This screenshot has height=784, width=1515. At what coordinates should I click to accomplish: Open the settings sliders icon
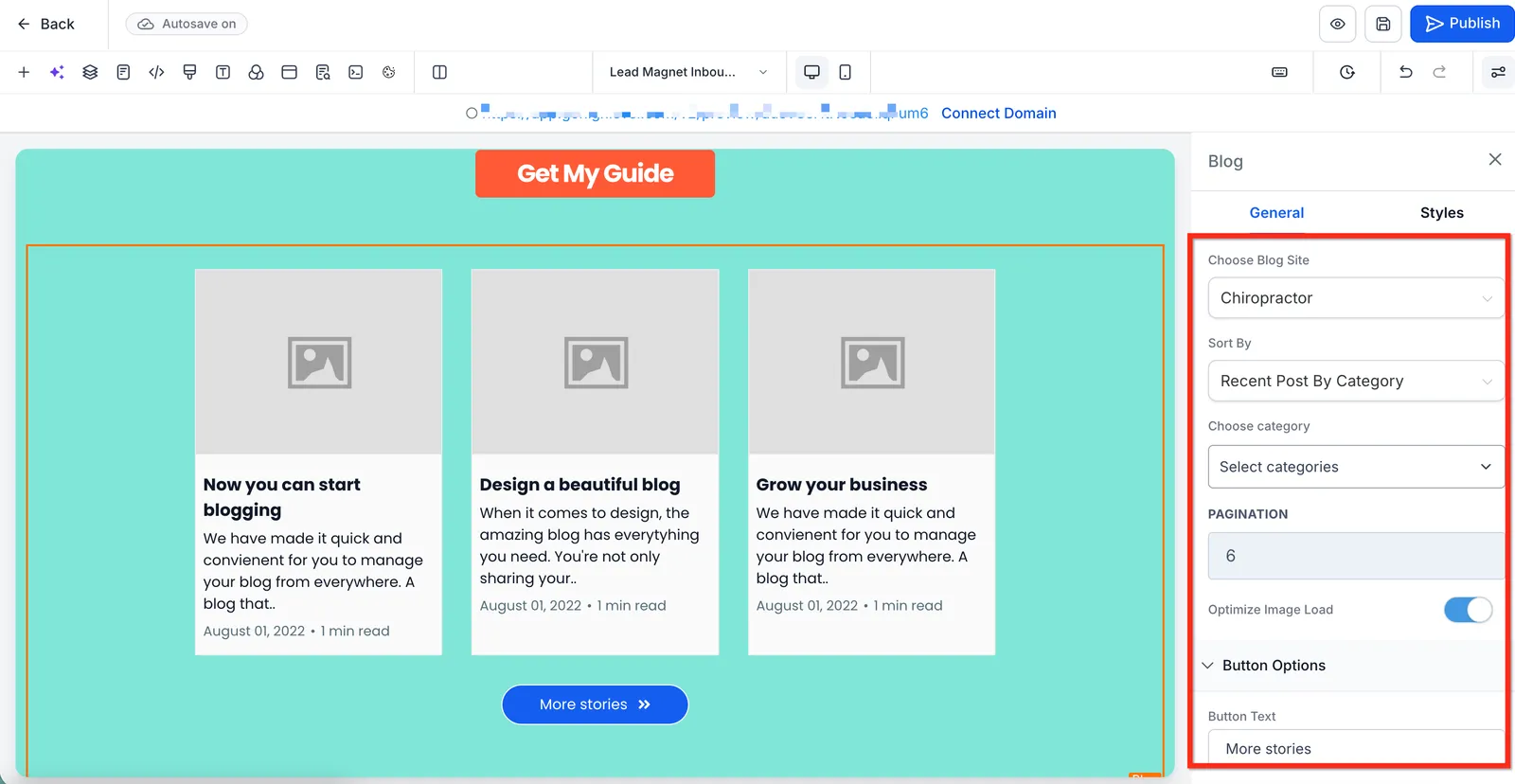[x=1498, y=72]
